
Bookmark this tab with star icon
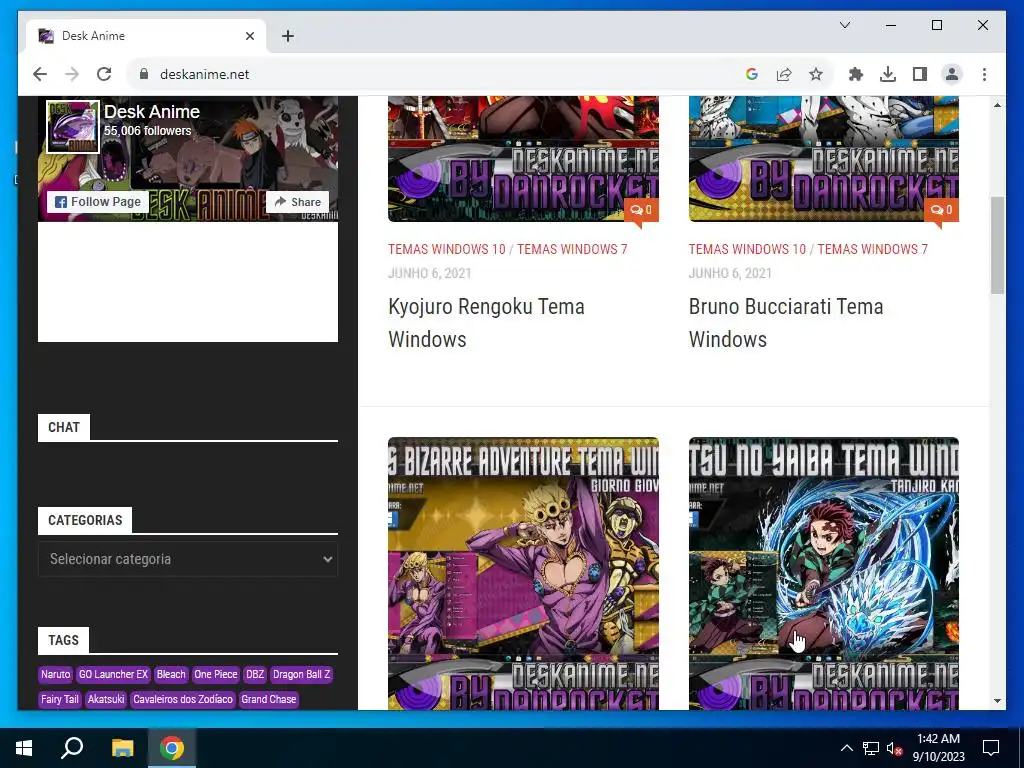click(x=816, y=74)
